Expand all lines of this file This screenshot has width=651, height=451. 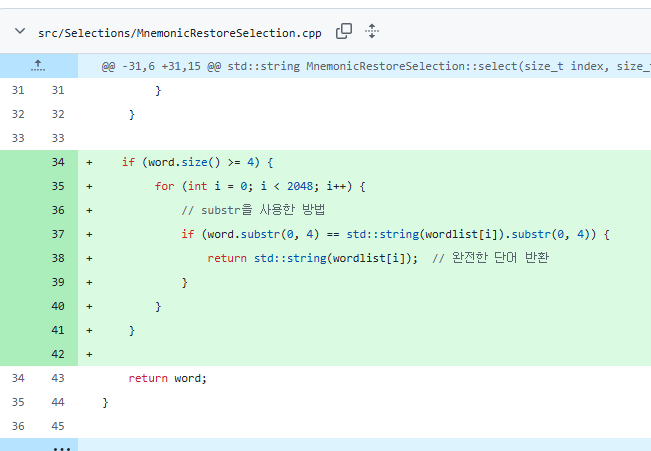pos(372,31)
